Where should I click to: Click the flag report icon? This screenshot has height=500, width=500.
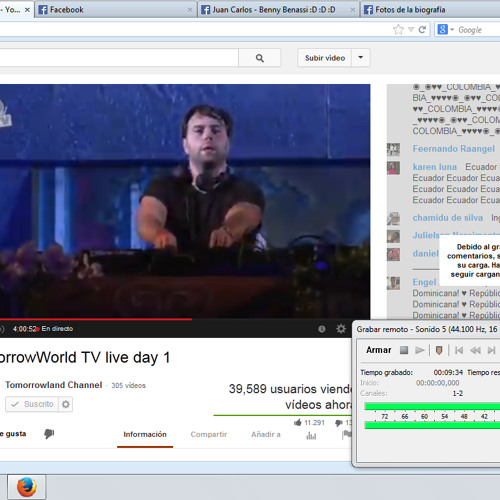(x=347, y=434)
